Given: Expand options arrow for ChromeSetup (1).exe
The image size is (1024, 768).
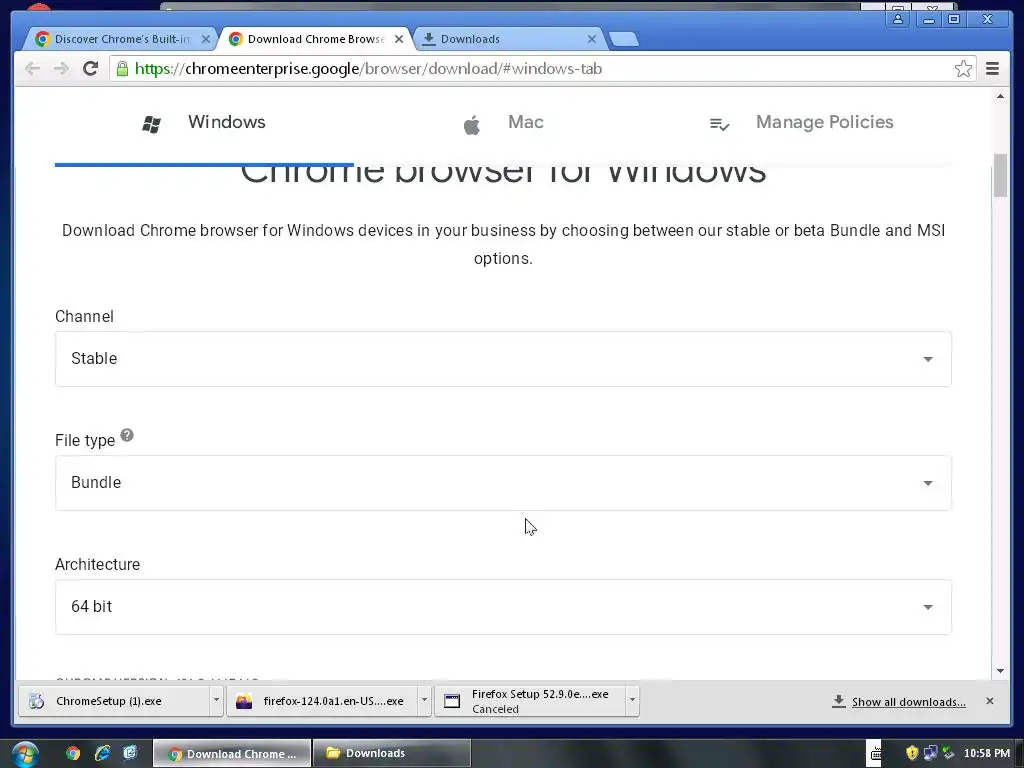Looking at the screenshot, I should tap(216, 701).
